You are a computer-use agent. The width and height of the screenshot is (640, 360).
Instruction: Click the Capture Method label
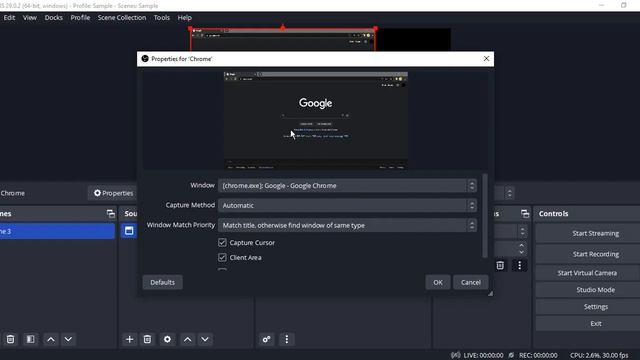tap(190, 205)
